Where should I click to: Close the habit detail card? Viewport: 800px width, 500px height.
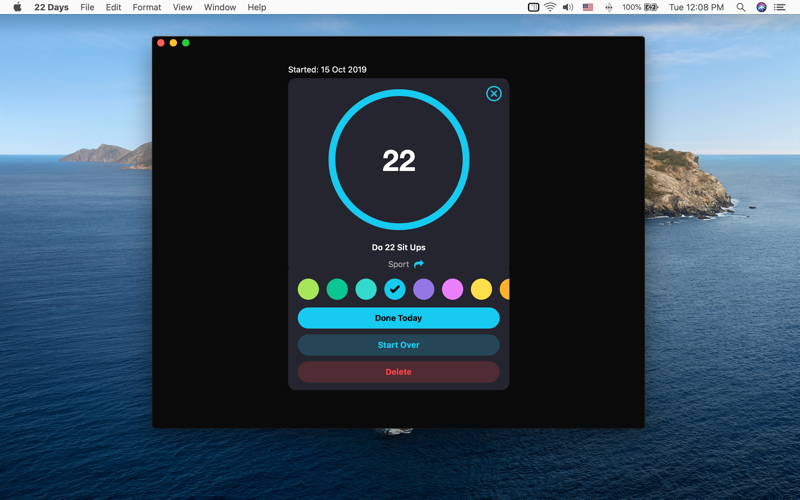(x=493, y=93)
